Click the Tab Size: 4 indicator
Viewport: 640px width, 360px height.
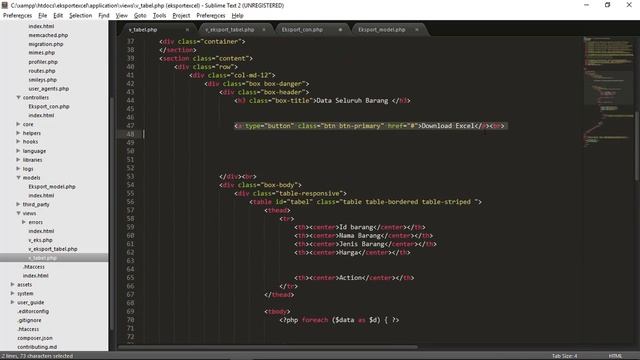[x=564, y=356]
